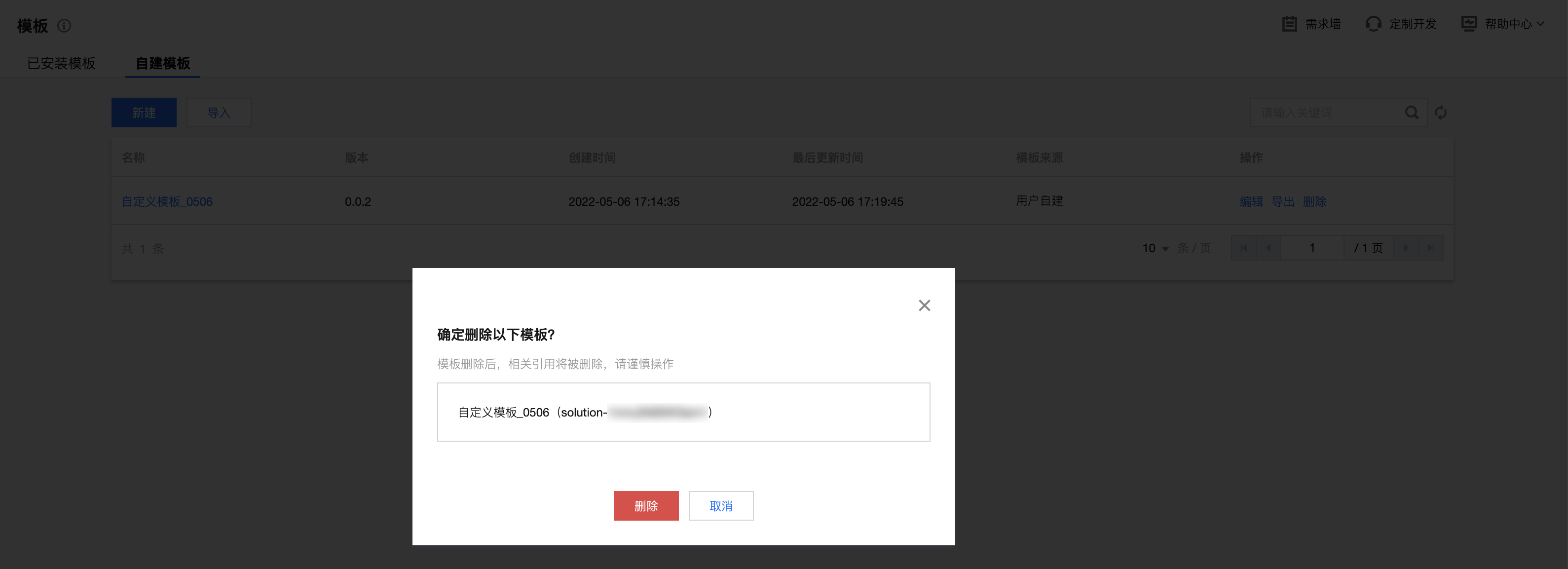This screenshot has height=569, width=1568.
Task: Click the search magnifier icon
Action: [1412, 113]
